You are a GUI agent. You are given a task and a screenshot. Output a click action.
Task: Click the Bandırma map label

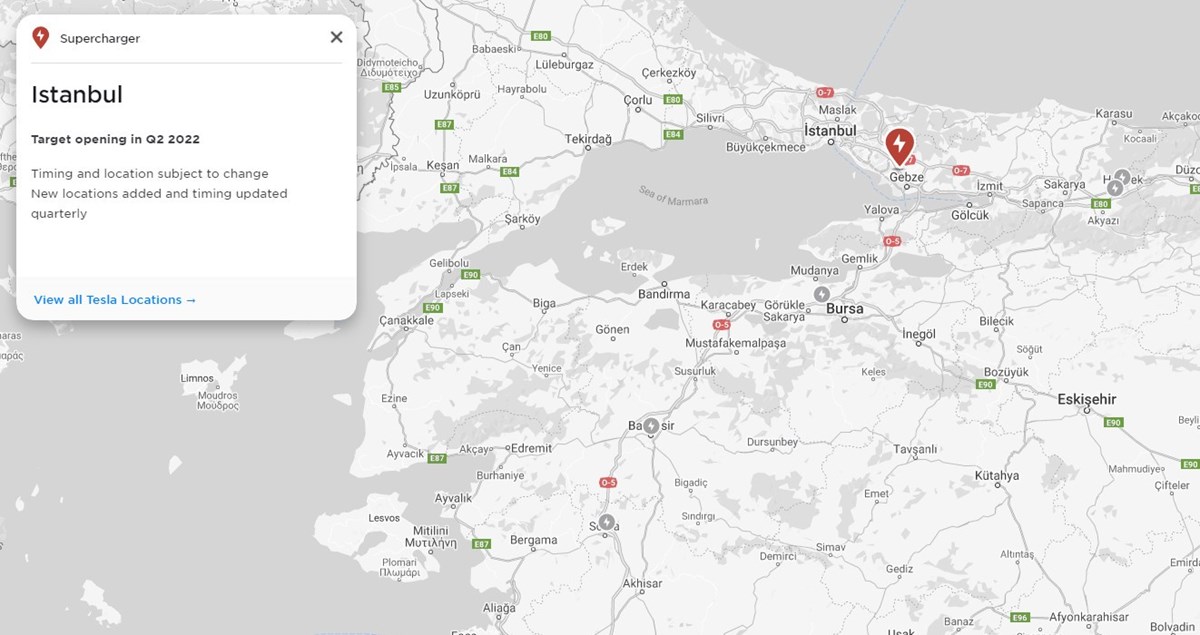coord(664,295)
